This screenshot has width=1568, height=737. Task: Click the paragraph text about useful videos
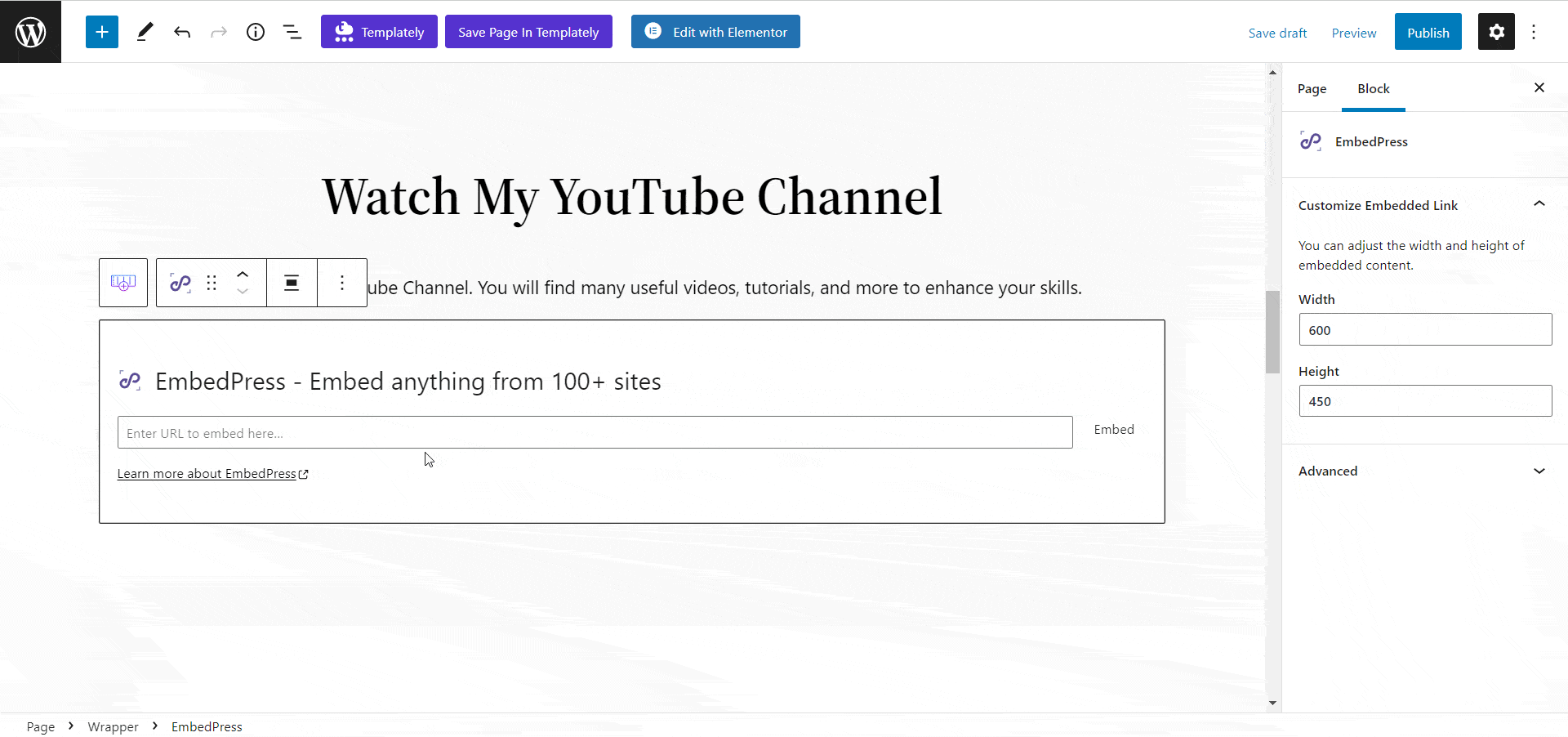click(724, 288)
